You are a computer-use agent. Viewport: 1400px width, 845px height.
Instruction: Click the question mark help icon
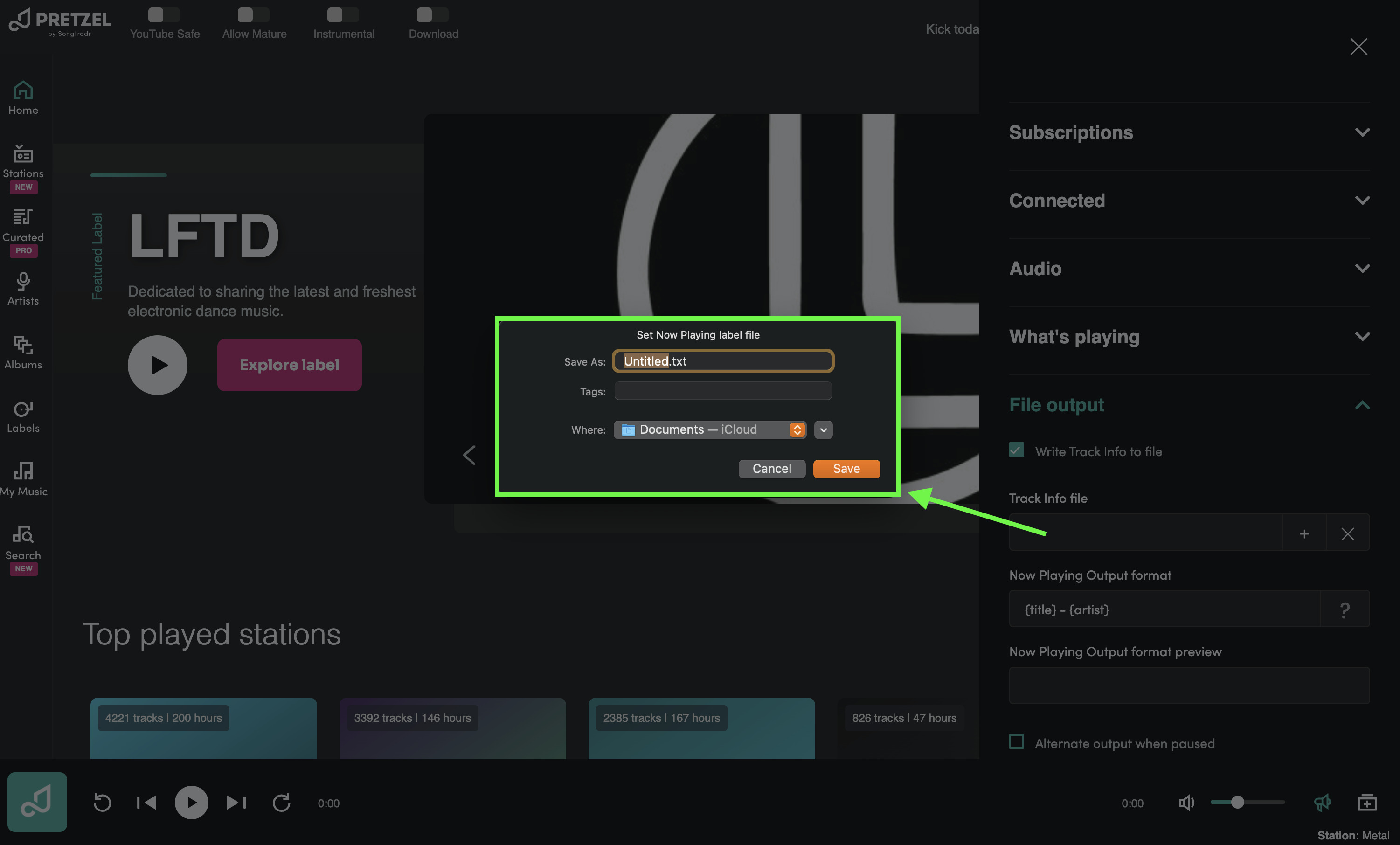pos(1345,610)
